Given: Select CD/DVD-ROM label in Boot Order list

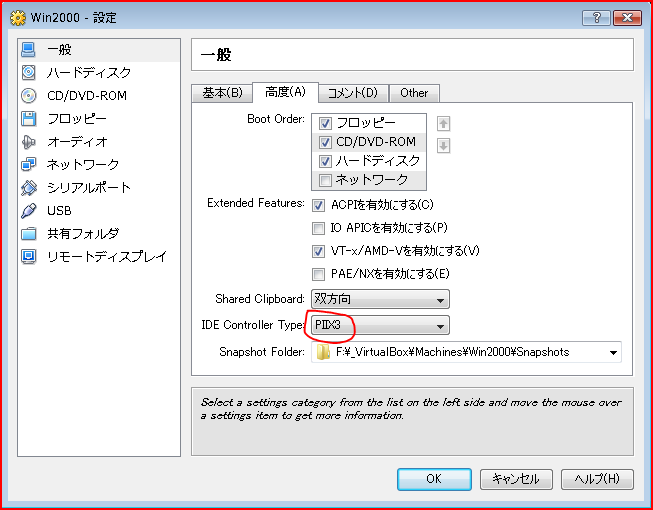Looking at the screenshot, I should point(376,142).
